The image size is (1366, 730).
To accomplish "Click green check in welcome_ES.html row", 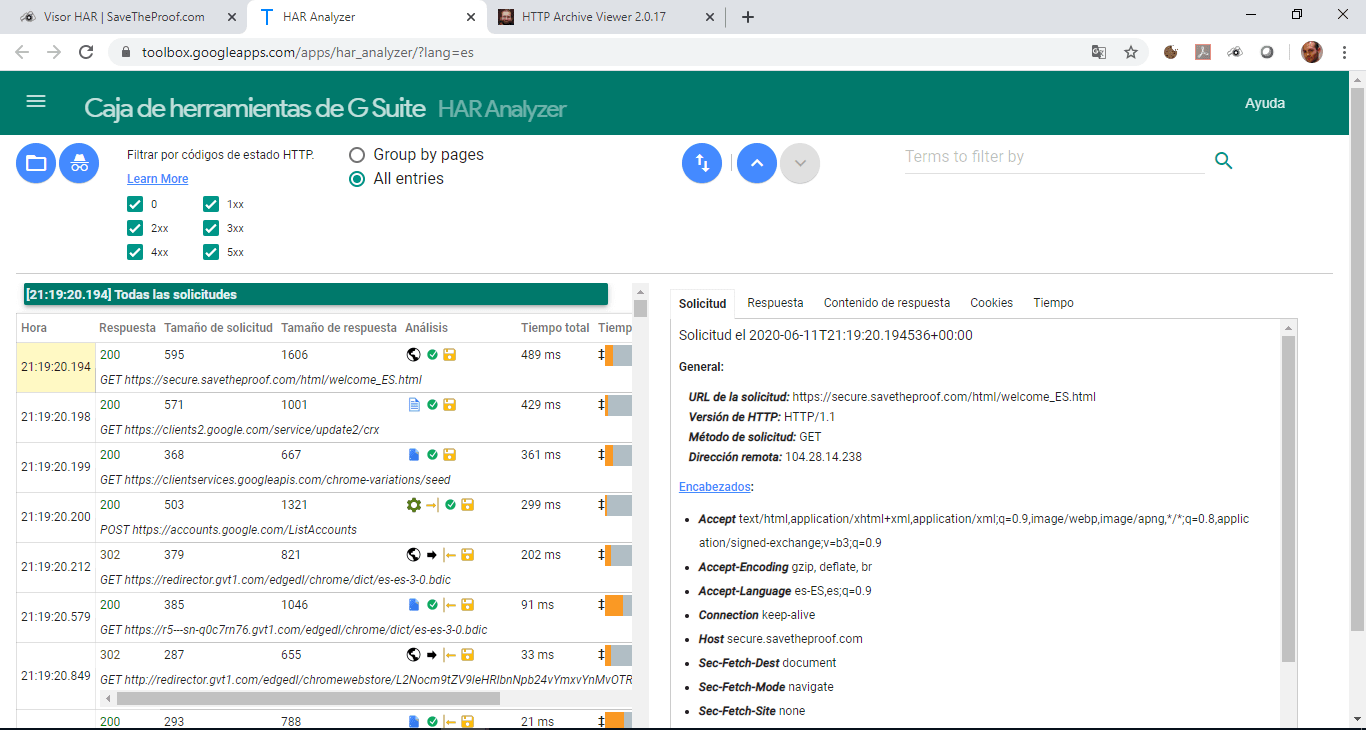I will [x=432, y=354].
